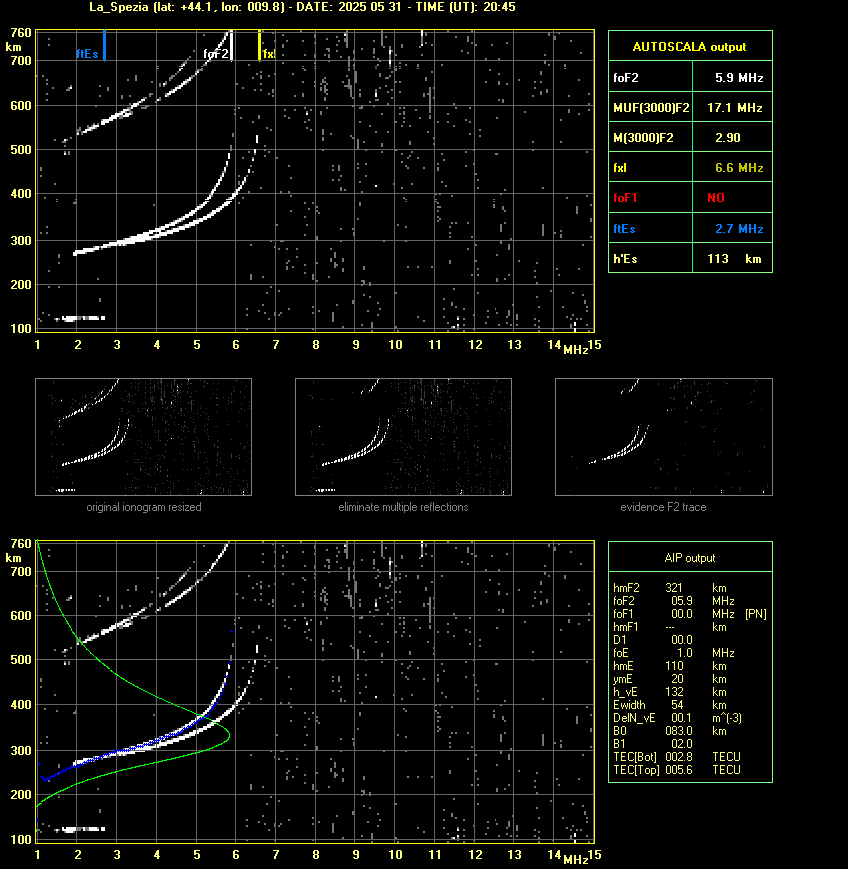
Task: Select the hmE '110' value
Action: (674, 666)
